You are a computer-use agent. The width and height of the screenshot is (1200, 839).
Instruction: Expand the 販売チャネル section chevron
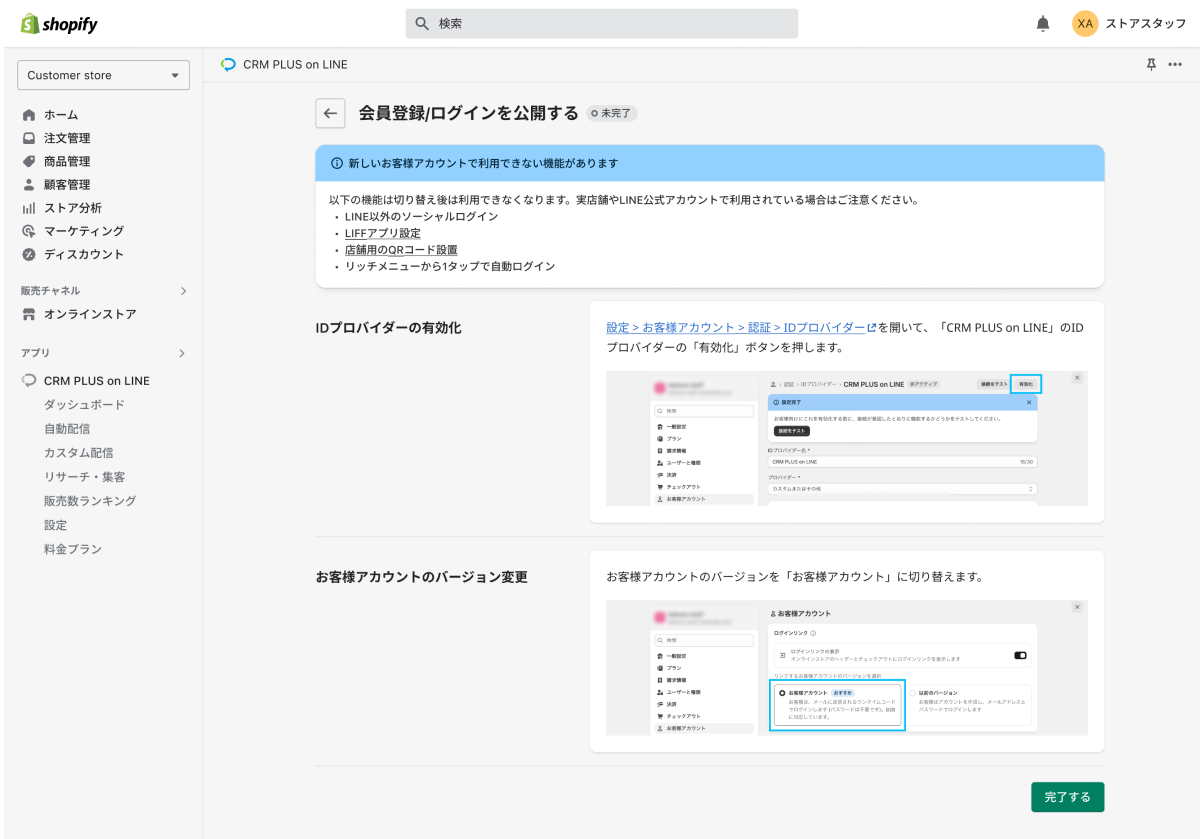point(183,291)
